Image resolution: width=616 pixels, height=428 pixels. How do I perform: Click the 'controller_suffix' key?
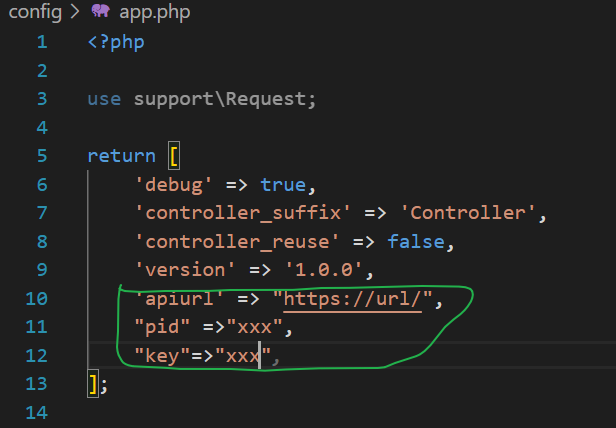click(243, 213)
